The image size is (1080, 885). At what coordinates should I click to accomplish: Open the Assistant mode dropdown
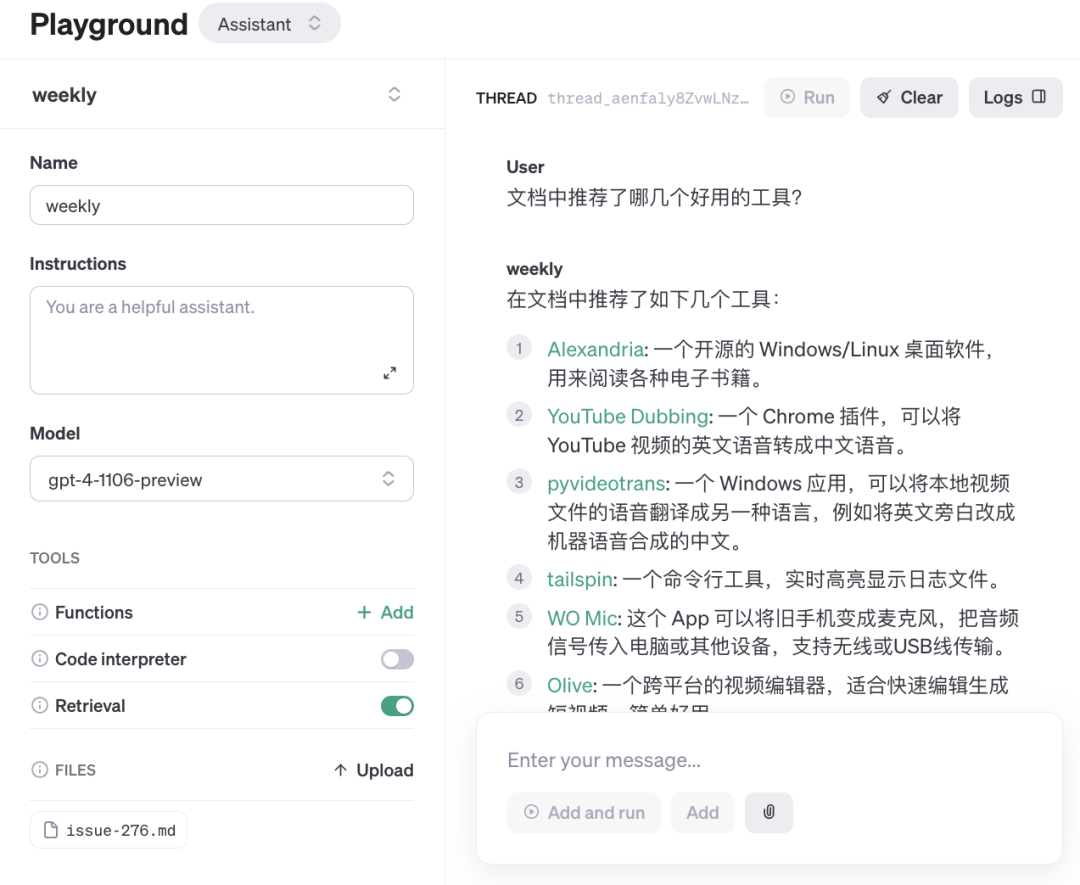(x=270, y=24)
